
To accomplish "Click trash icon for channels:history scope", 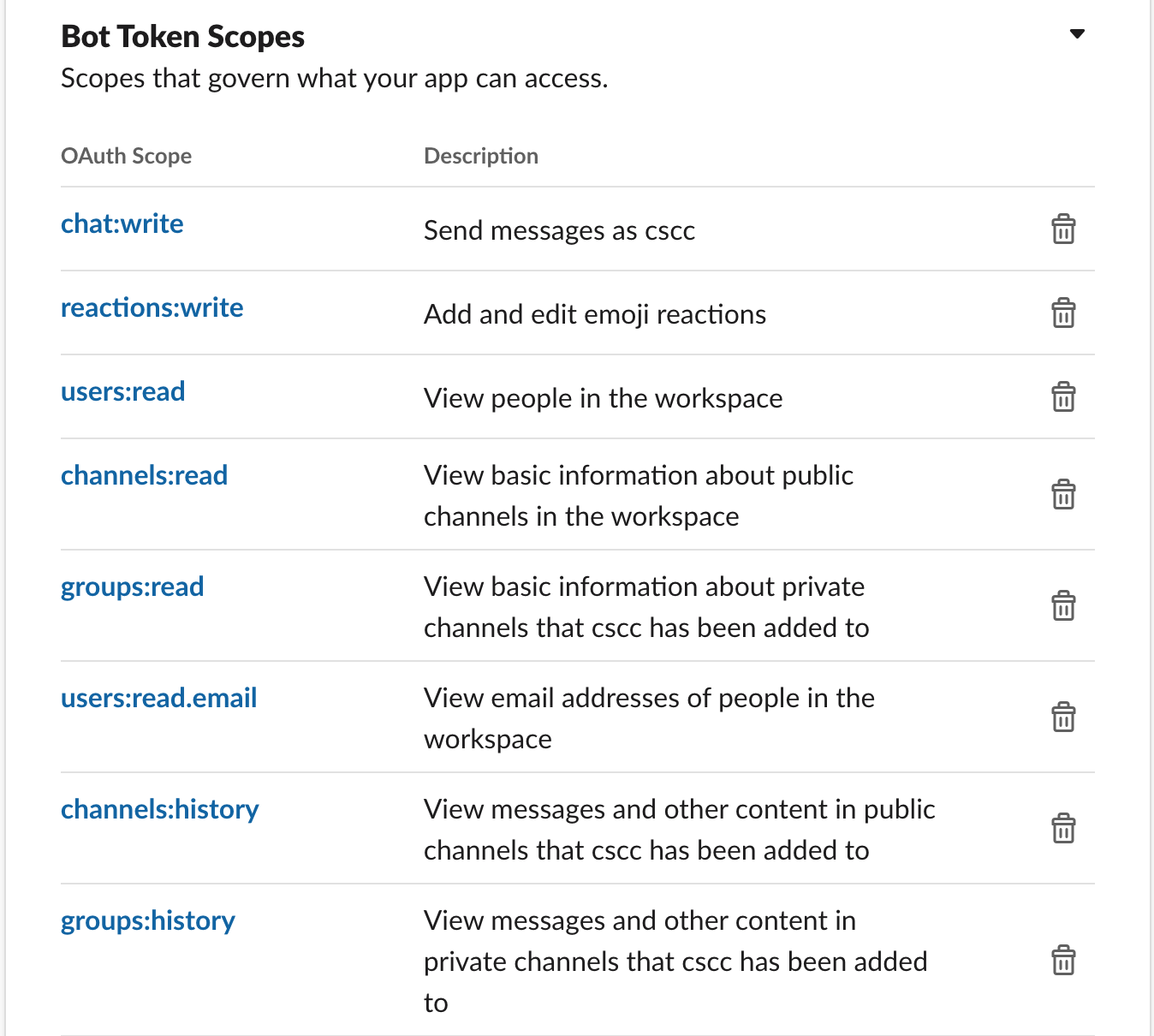I will pos(1063,829).
